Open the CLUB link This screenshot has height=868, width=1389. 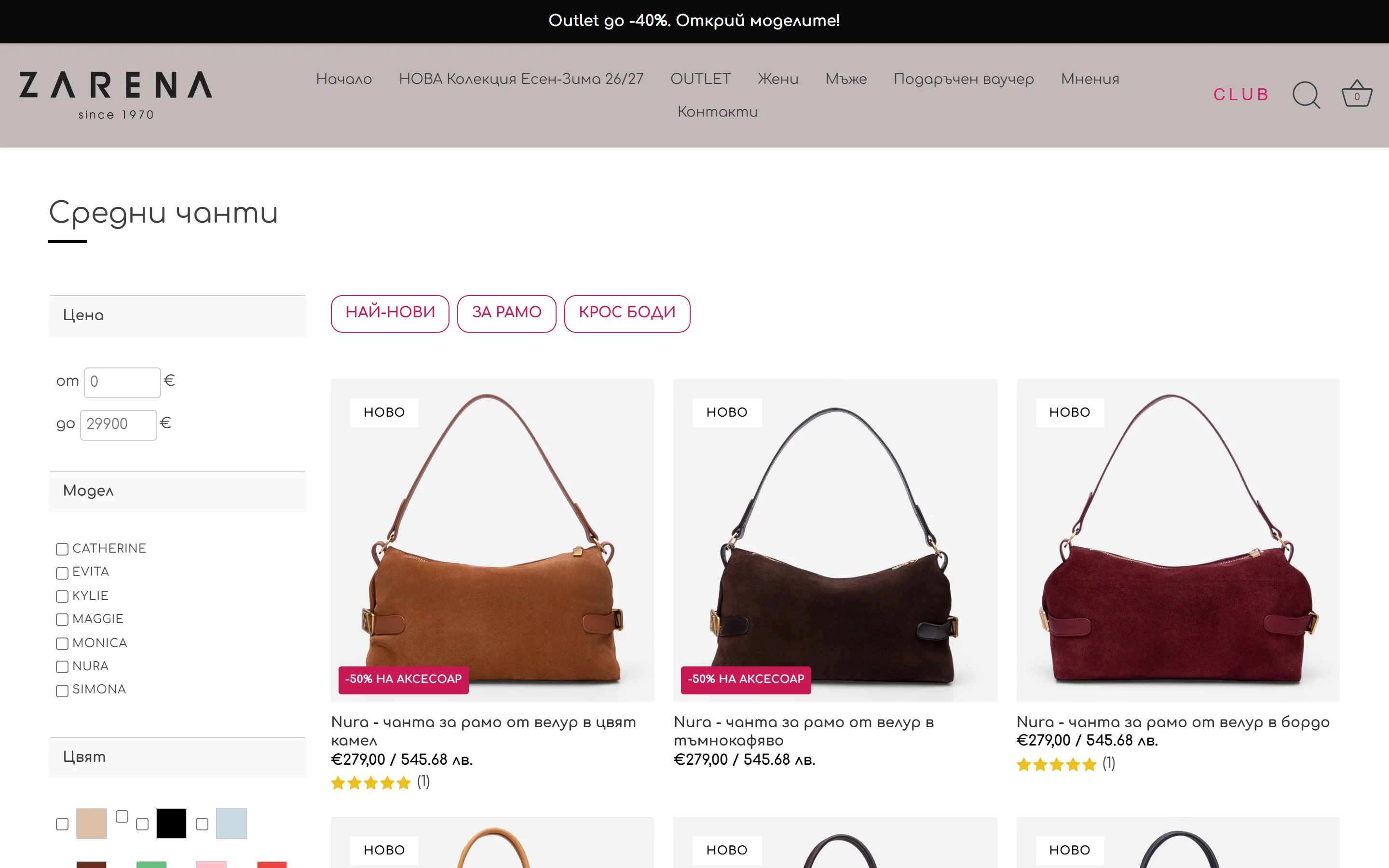coord(1241,95)
